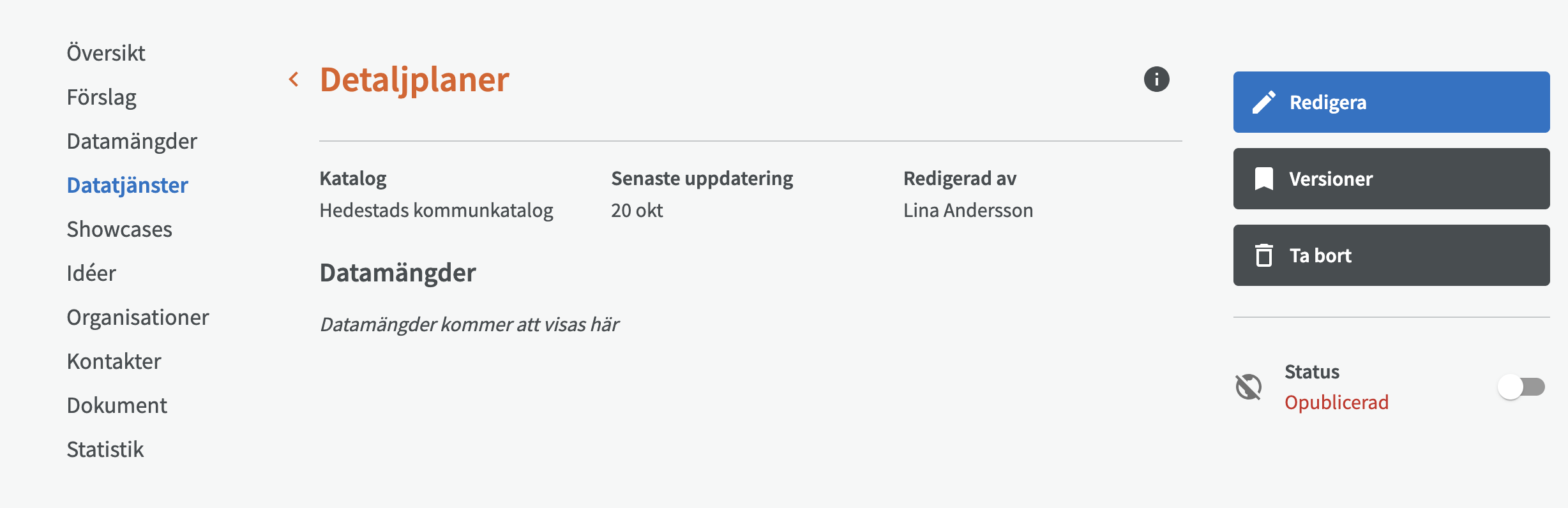Viewport: 1568px width, 508px height.
Task: View the Kontakter section
Action: pyautogui.click(x=114, y=361)
